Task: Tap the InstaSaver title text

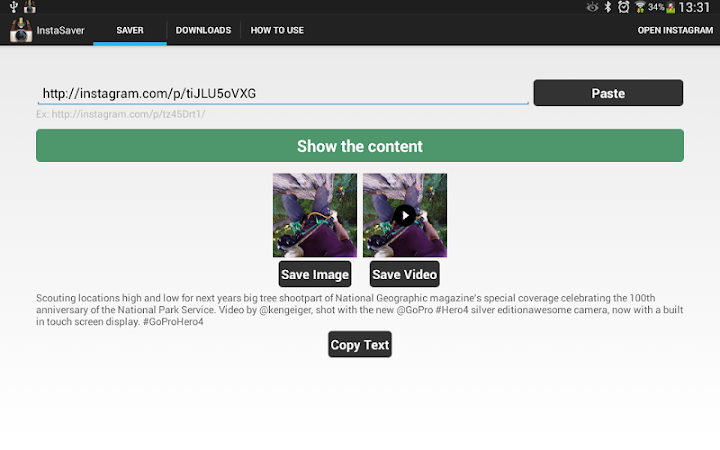Action: coord(60,30)
